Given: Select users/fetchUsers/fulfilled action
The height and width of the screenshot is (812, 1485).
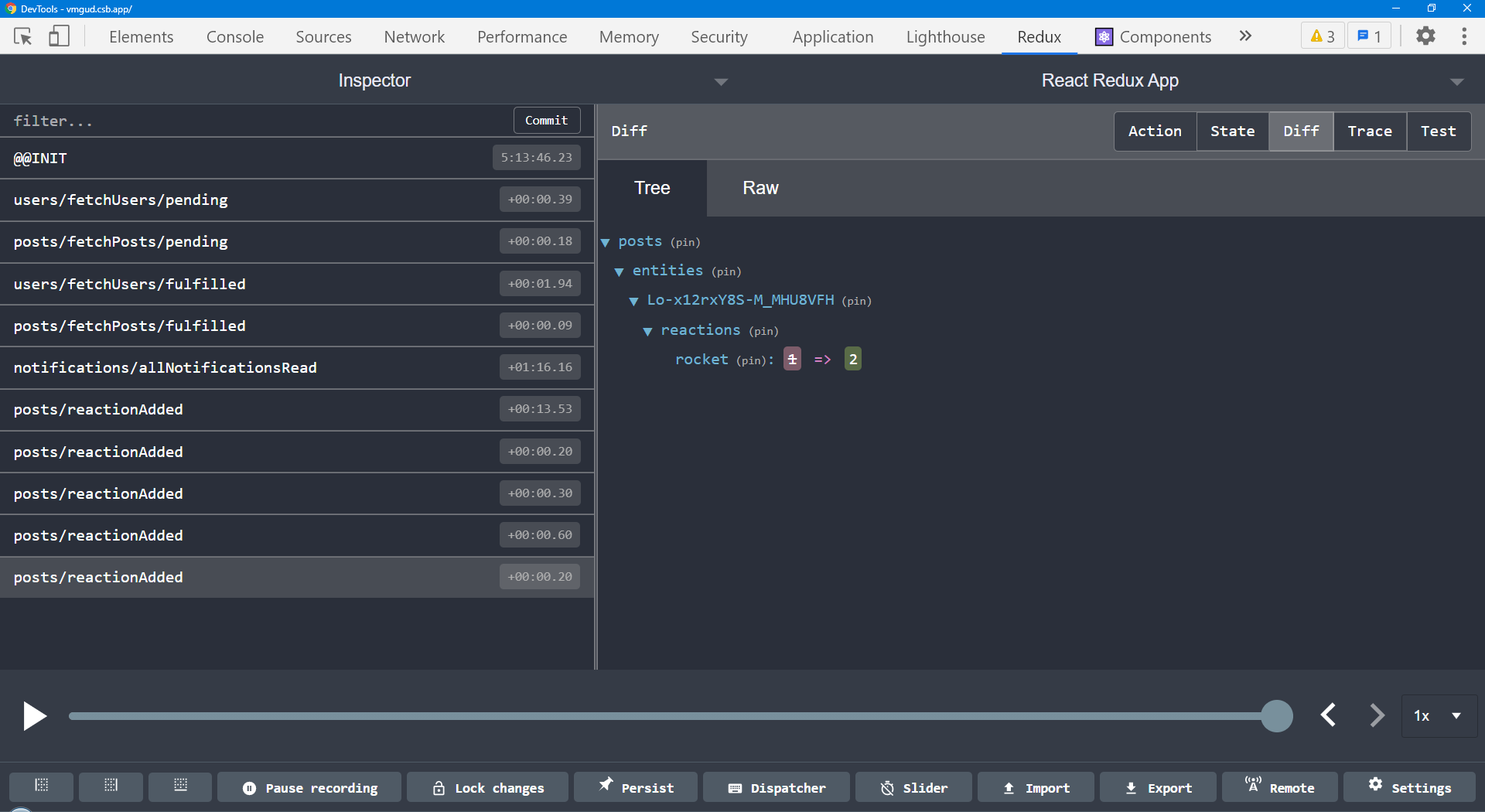Looking at the screenshot, I should pyautogui.click(x=297, y=284).
